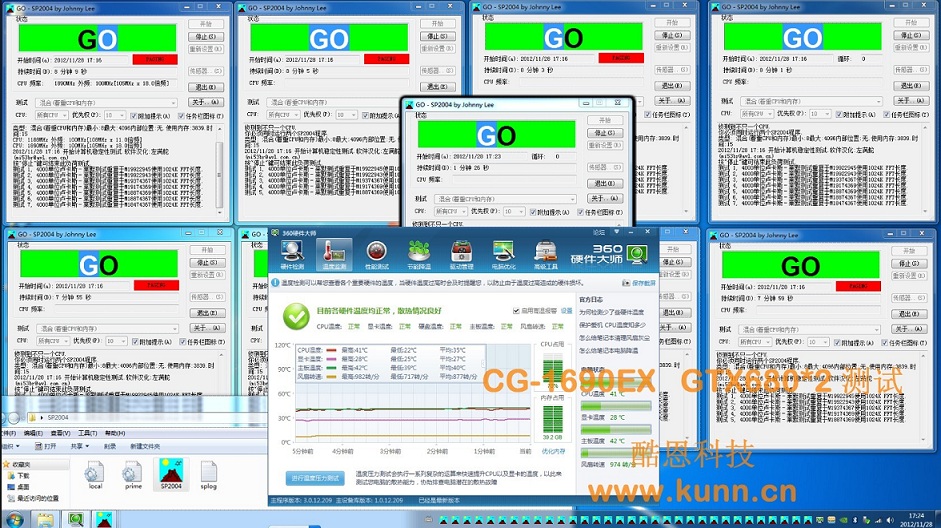
Task: Open 测试 mode dropdown in the 17:23 SP2004 window
Action: (x=506, y=199)
